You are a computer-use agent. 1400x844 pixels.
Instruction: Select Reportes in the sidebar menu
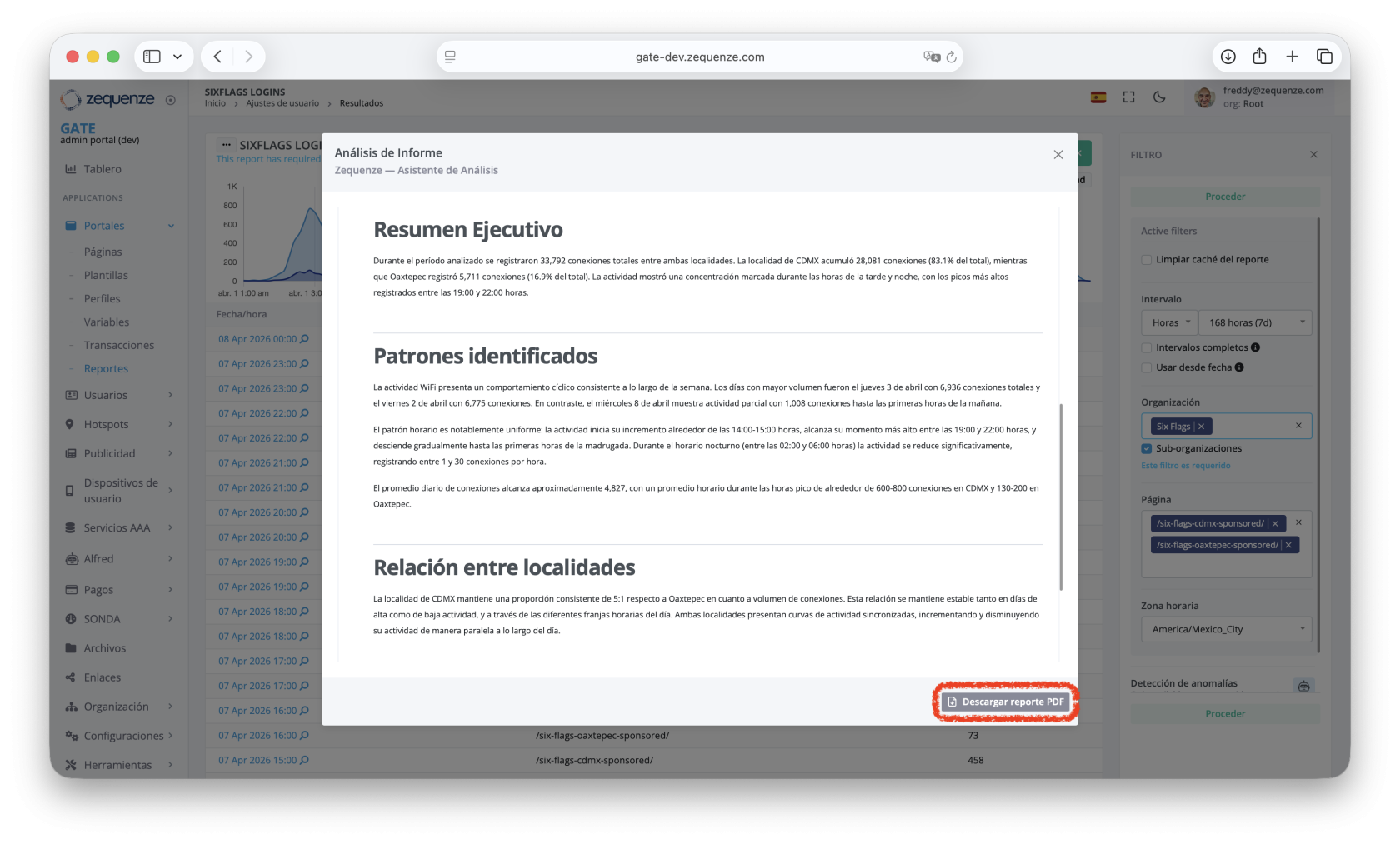coord(106,368)
